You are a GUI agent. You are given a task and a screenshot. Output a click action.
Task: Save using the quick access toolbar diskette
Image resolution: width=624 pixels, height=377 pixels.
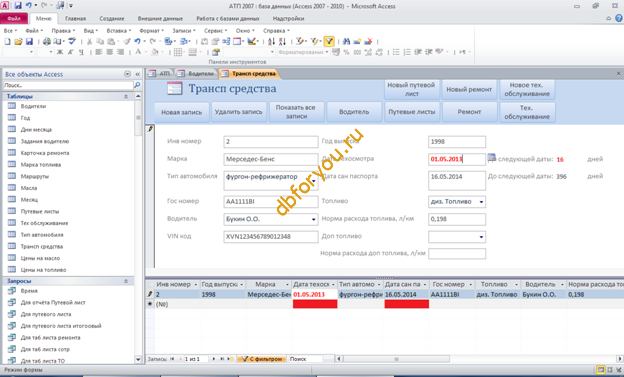(18, 6)
